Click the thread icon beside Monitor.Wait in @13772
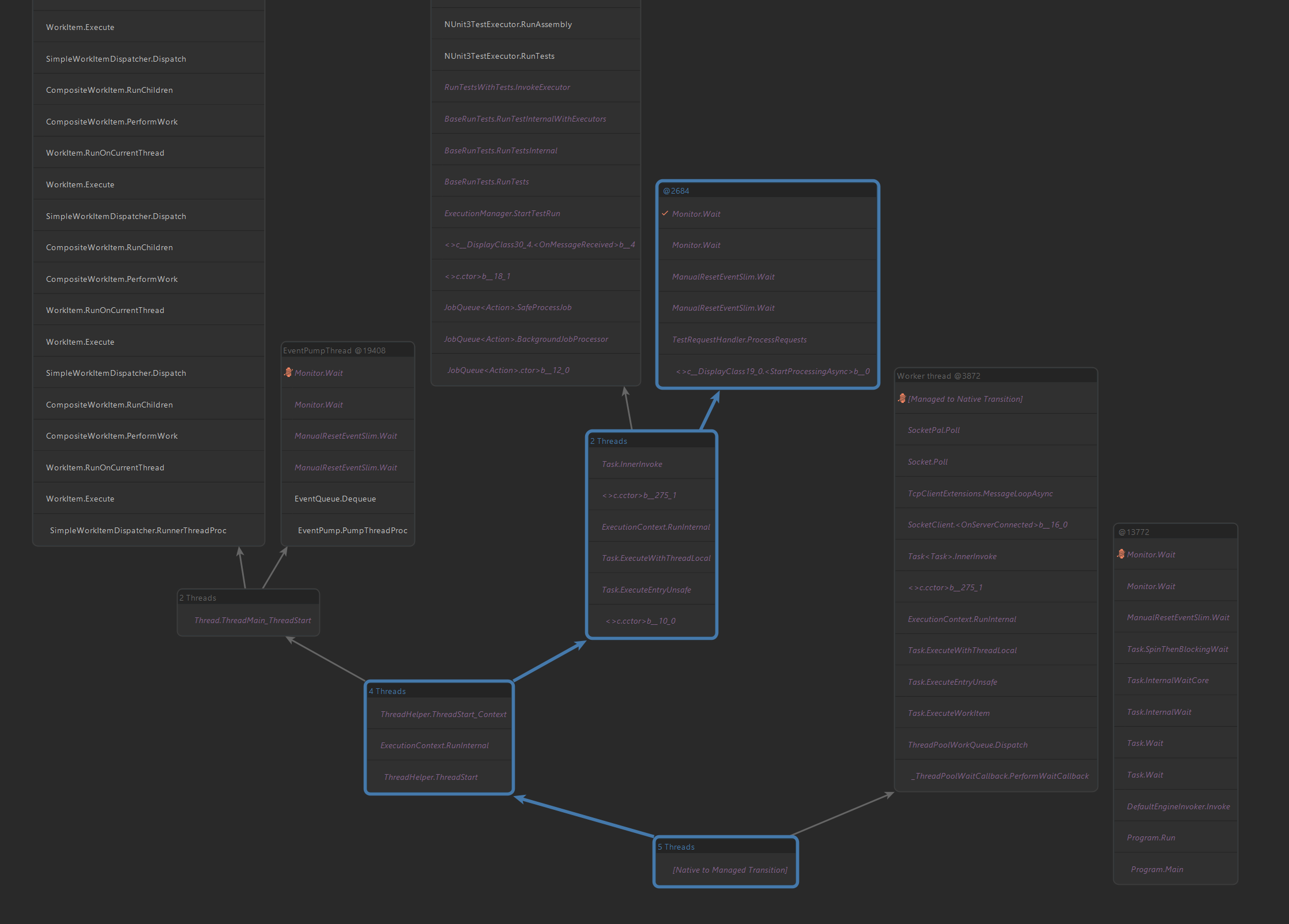The height and width of the screenshot is (924, 1289). [x=1121, y=554]
